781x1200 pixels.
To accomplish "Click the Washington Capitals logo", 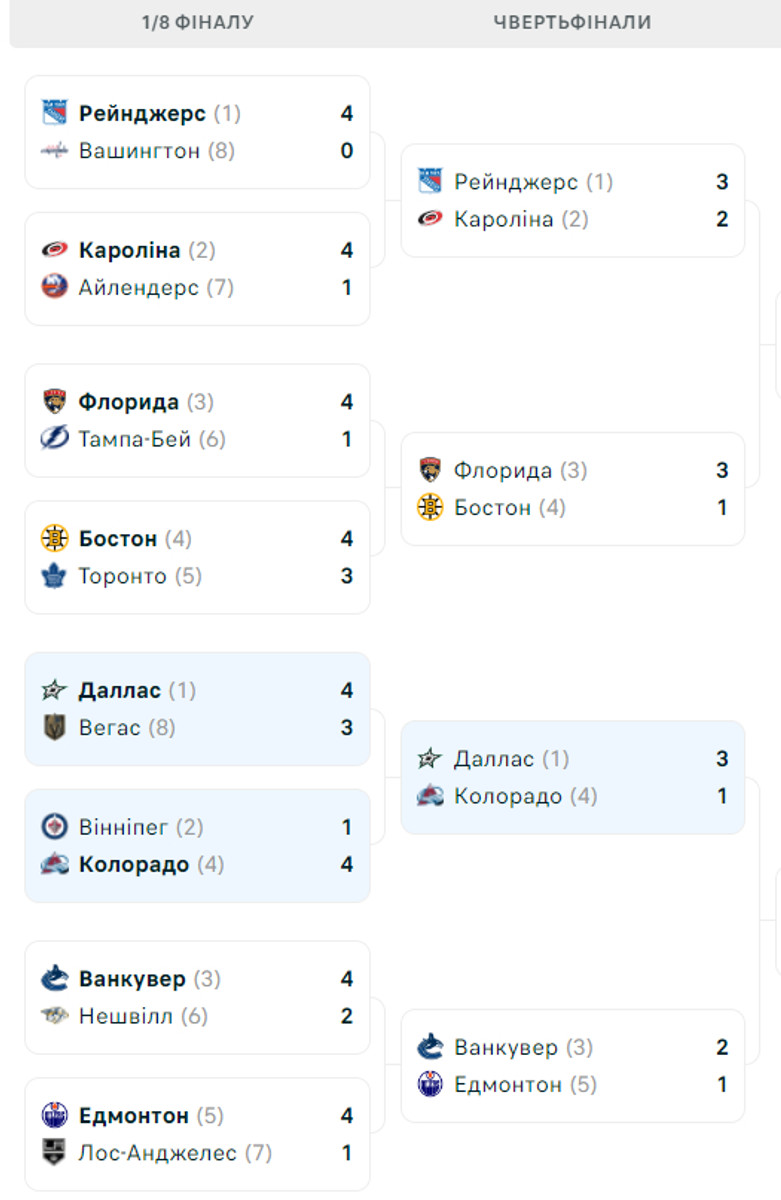I will pos(54,151).
